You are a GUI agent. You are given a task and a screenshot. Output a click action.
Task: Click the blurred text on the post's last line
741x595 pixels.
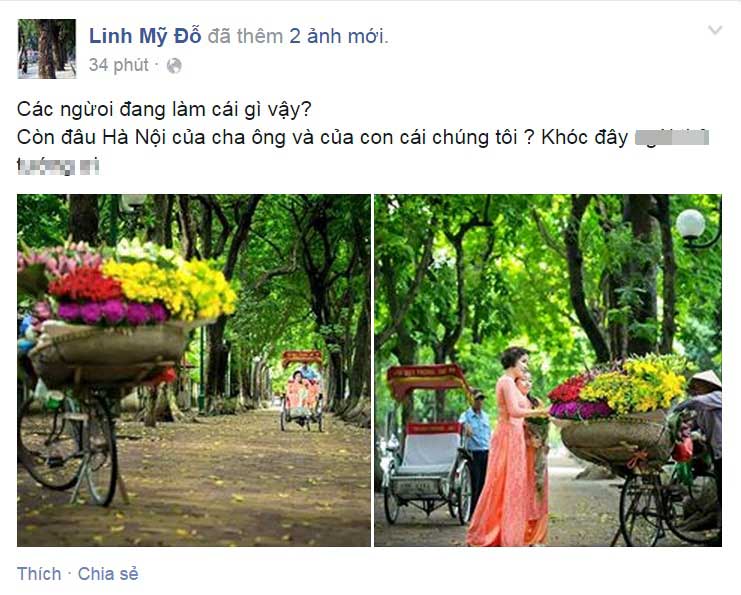click(58, 166)
